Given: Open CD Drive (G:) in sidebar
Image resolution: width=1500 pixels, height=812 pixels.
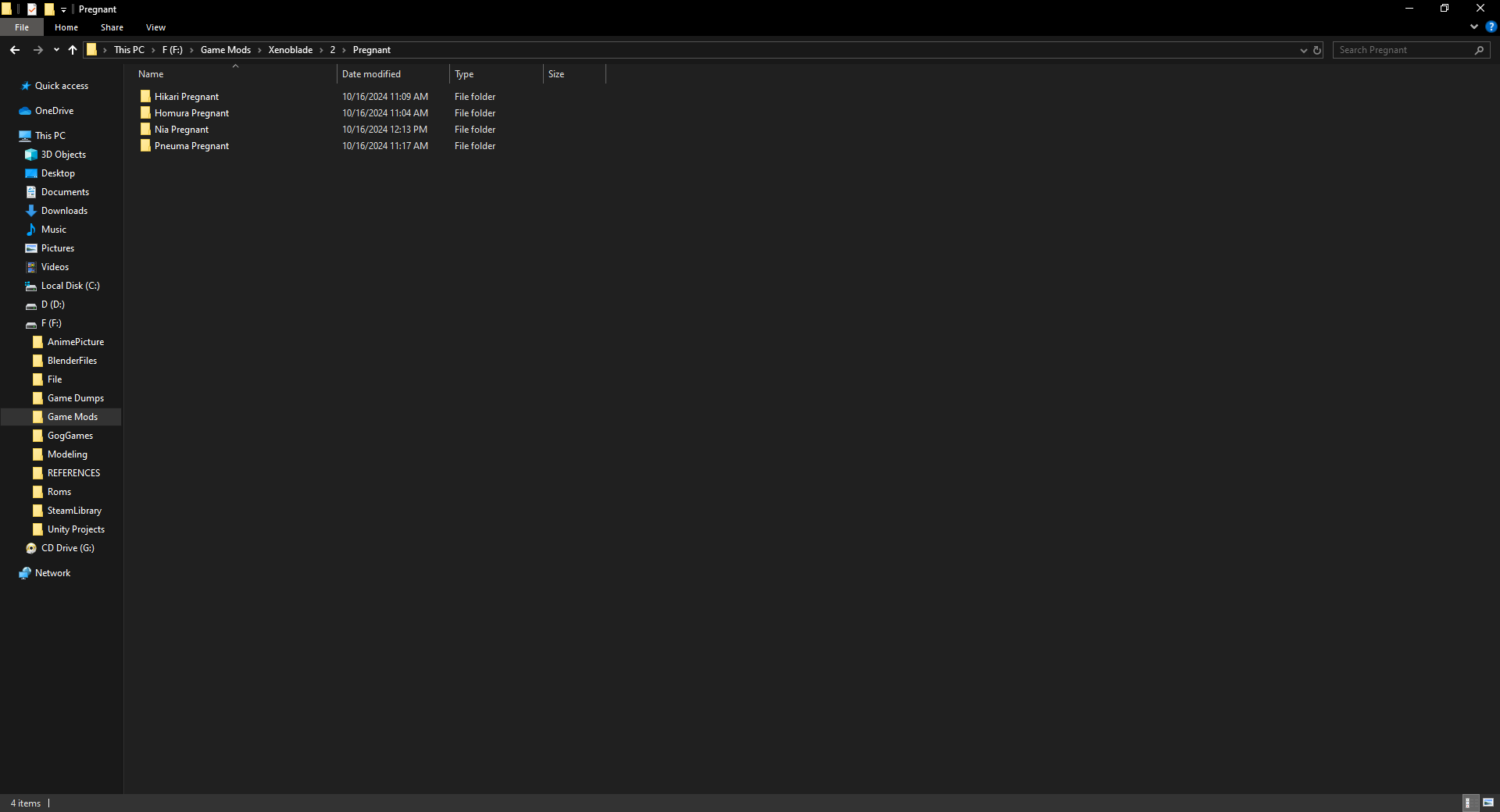Looking at the screenshot, I should [67, 548].
